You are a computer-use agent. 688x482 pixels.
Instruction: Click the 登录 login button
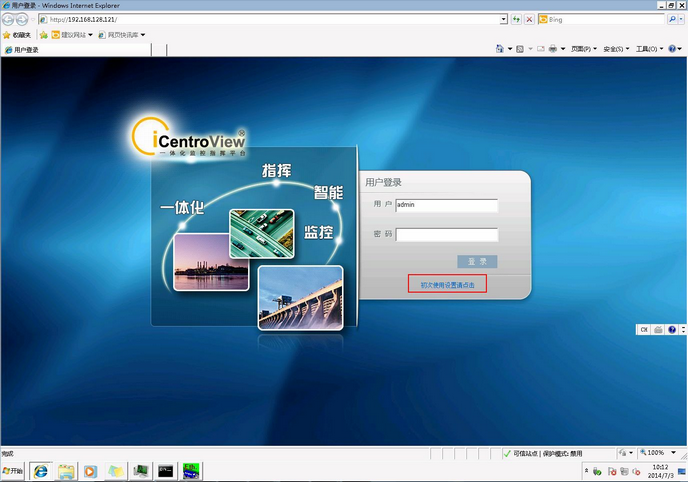tap(477, 261)
